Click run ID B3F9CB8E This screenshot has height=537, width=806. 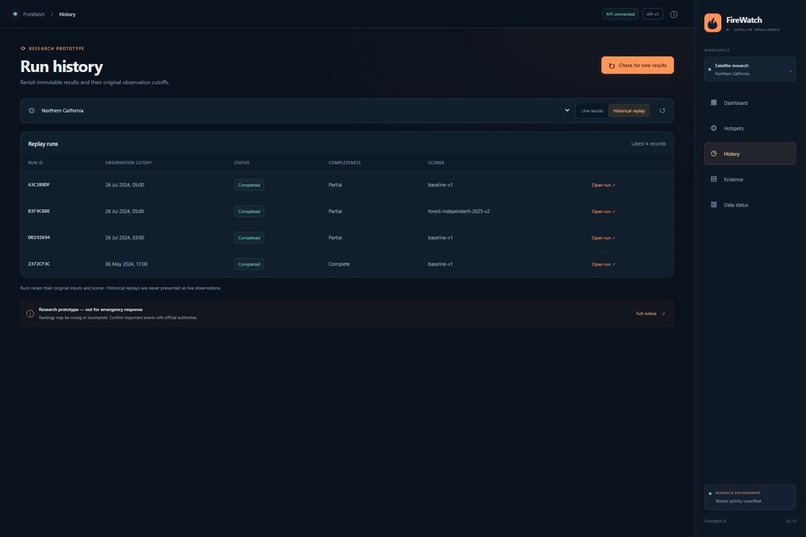click(39, 211)
